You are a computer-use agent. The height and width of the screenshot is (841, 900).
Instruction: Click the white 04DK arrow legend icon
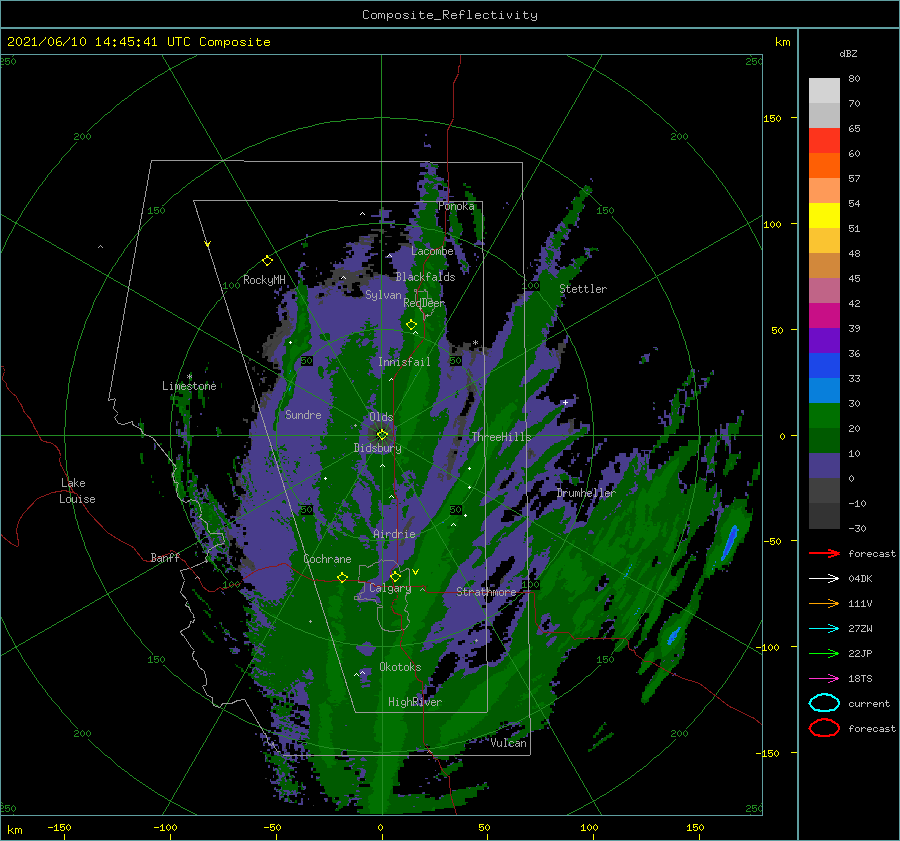824,578
